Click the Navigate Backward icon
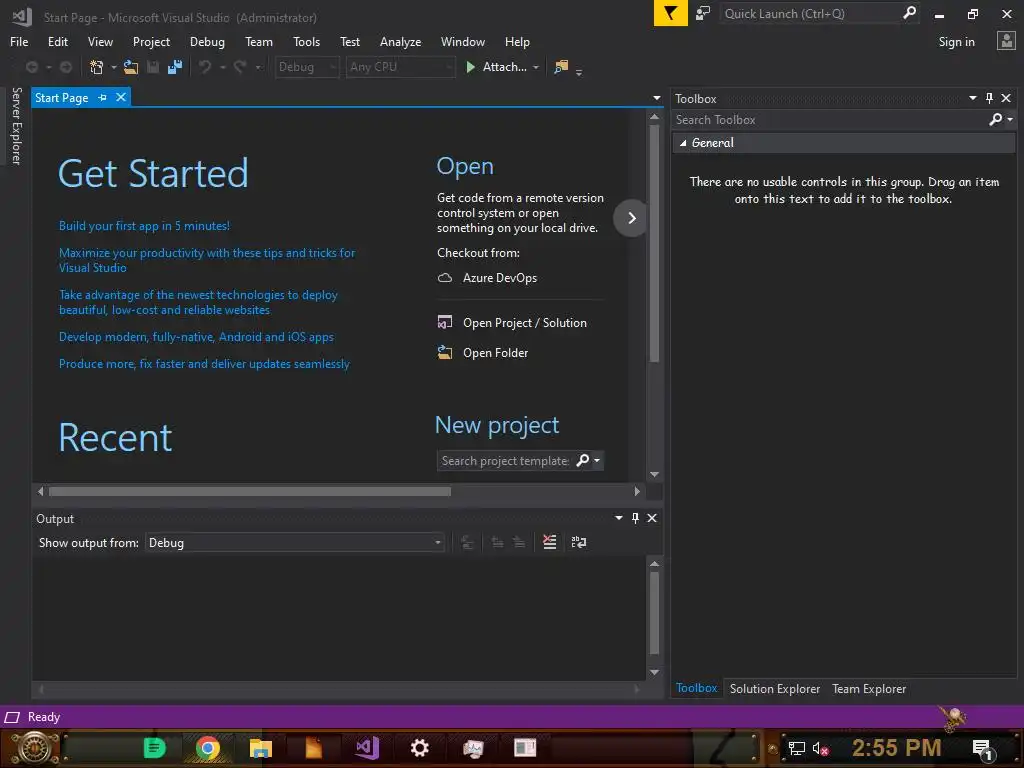The image size is (1024, 768). 31,67
